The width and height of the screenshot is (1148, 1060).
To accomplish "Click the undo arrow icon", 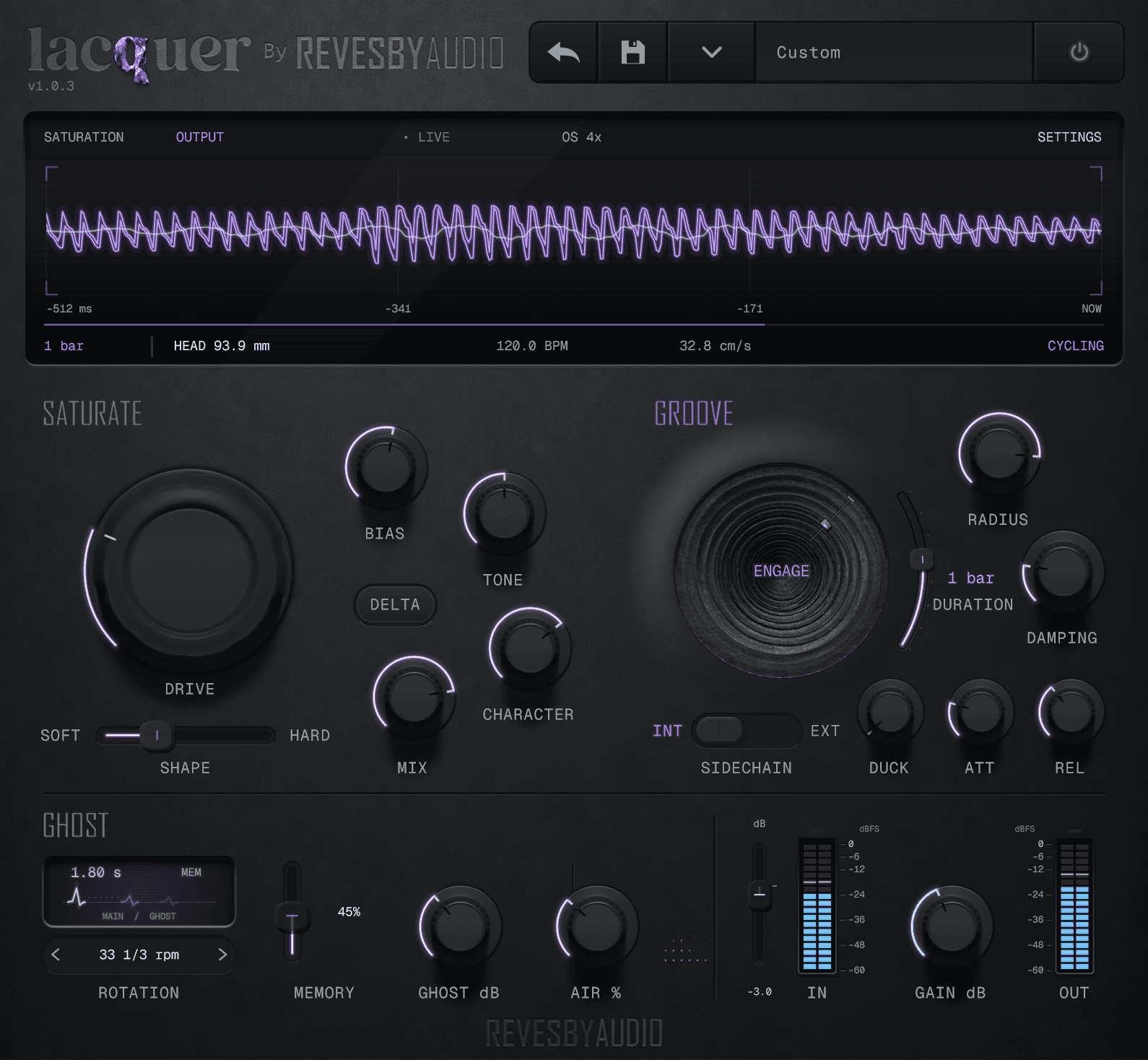I will click(563, 53).
